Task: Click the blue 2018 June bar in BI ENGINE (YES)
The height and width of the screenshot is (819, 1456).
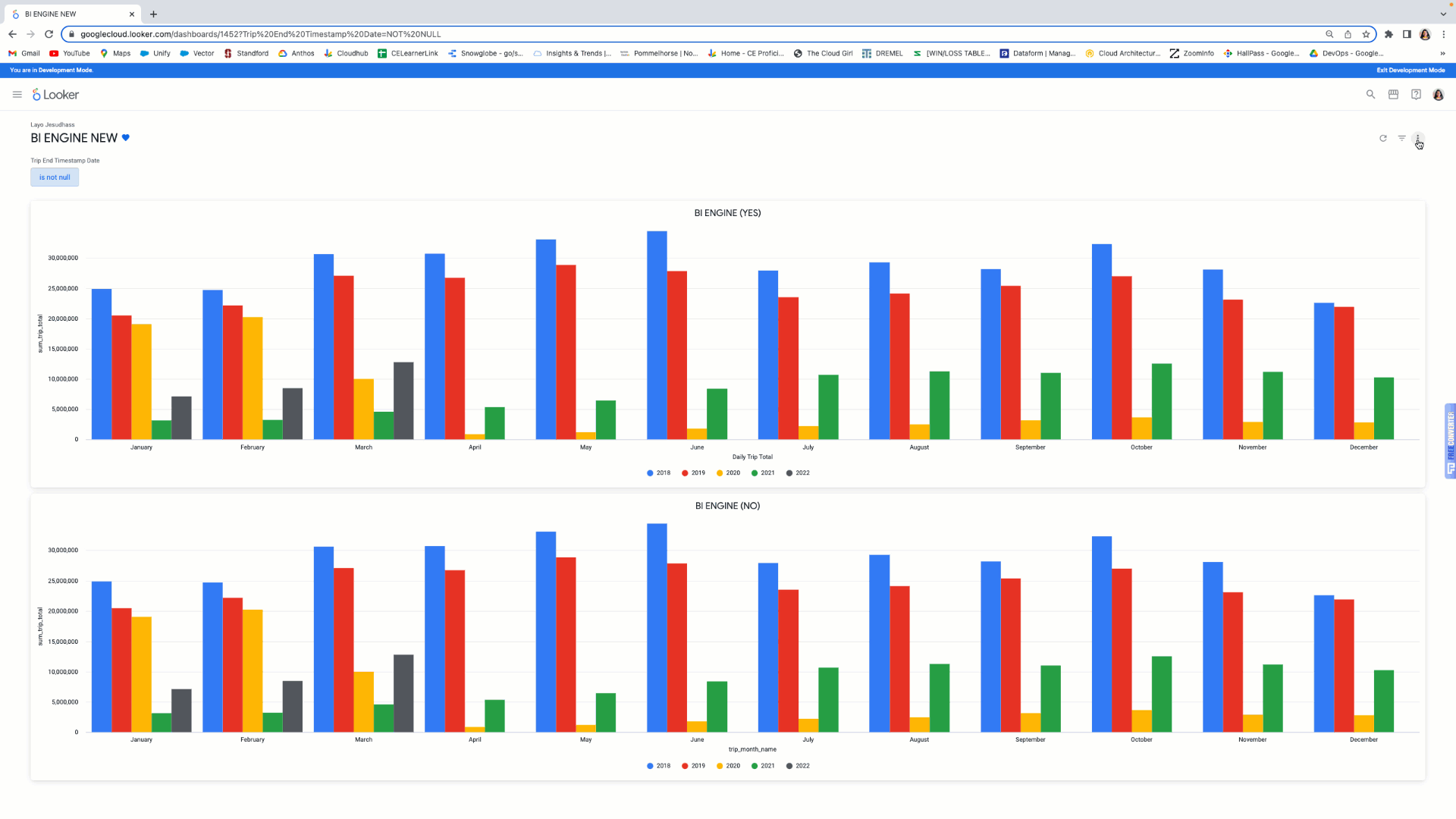Action: pos(657,335)
